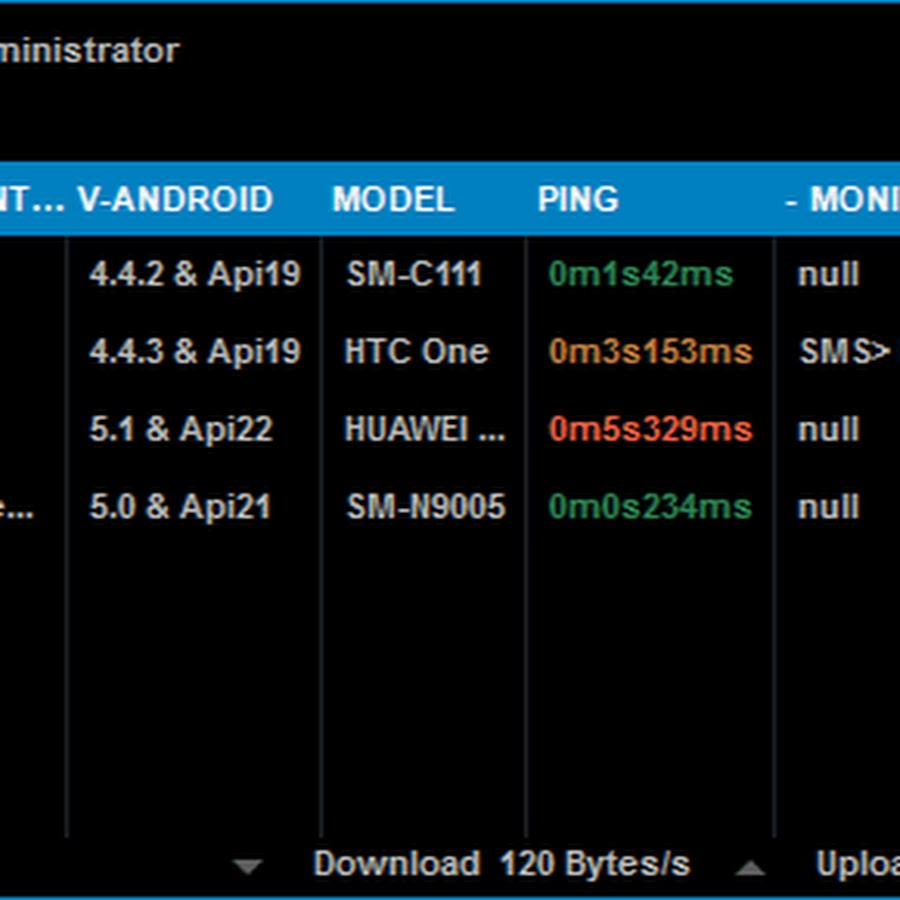
Task: Click the SMS> monitor cell
Action: coord(845,351)
